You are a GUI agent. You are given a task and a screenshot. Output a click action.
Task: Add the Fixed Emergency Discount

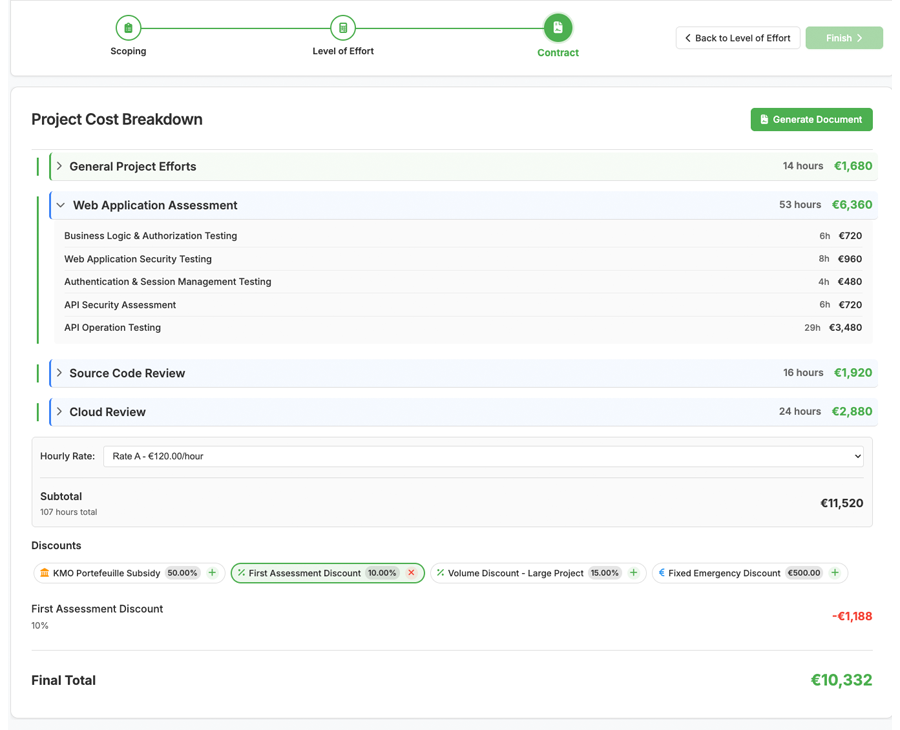tap(835, 573)
